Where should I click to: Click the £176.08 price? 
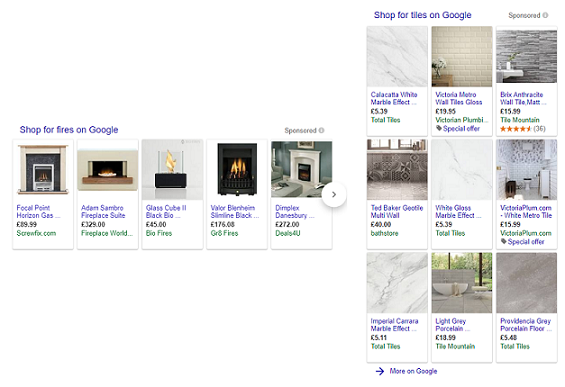click(x=223, y=224)
